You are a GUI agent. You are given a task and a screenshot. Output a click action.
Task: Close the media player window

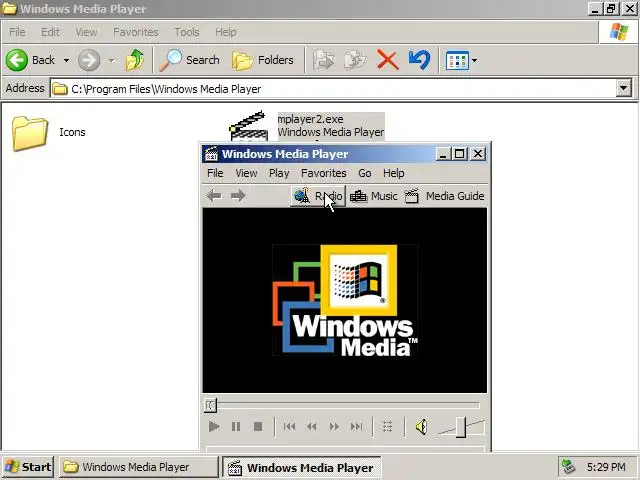(478, 154)
